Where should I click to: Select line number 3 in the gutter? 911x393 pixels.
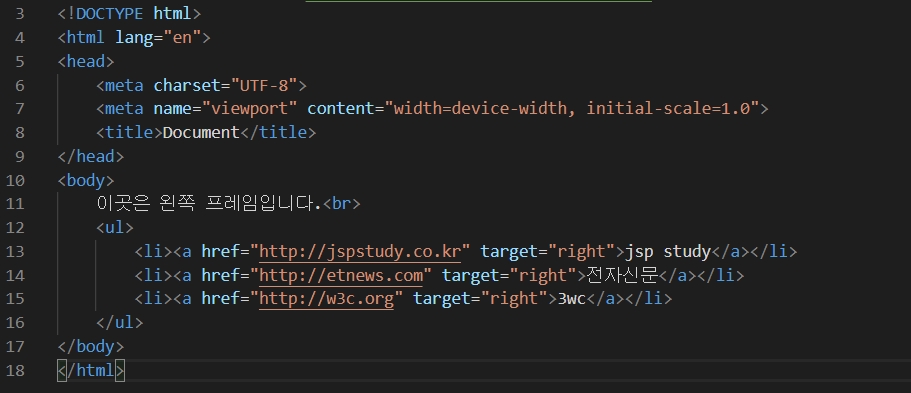[x=20, y=13]
